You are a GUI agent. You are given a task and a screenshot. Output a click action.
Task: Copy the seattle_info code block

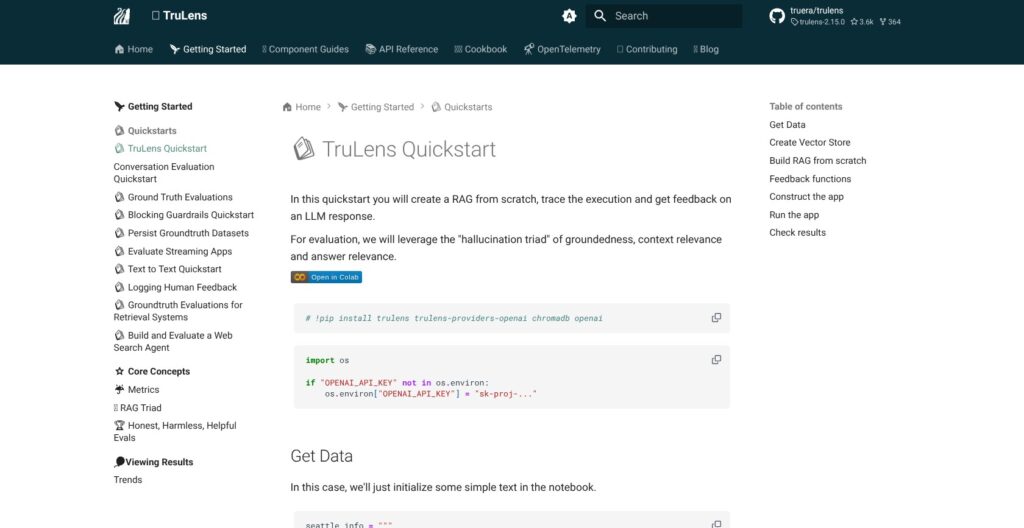tap(716, 524)
